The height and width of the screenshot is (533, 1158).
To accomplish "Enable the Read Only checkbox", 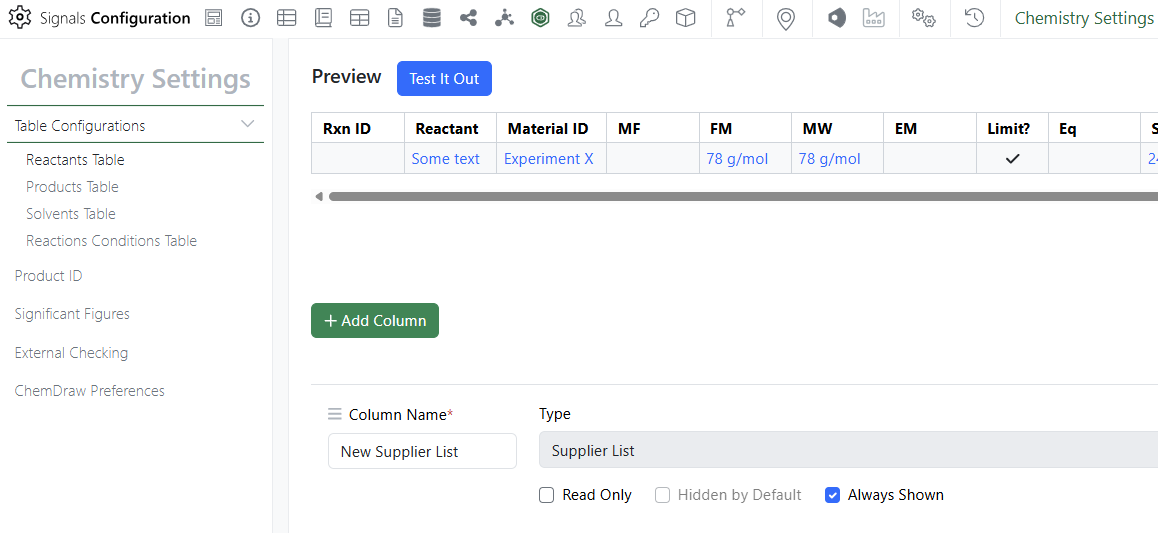I will [x=546, y=495].
